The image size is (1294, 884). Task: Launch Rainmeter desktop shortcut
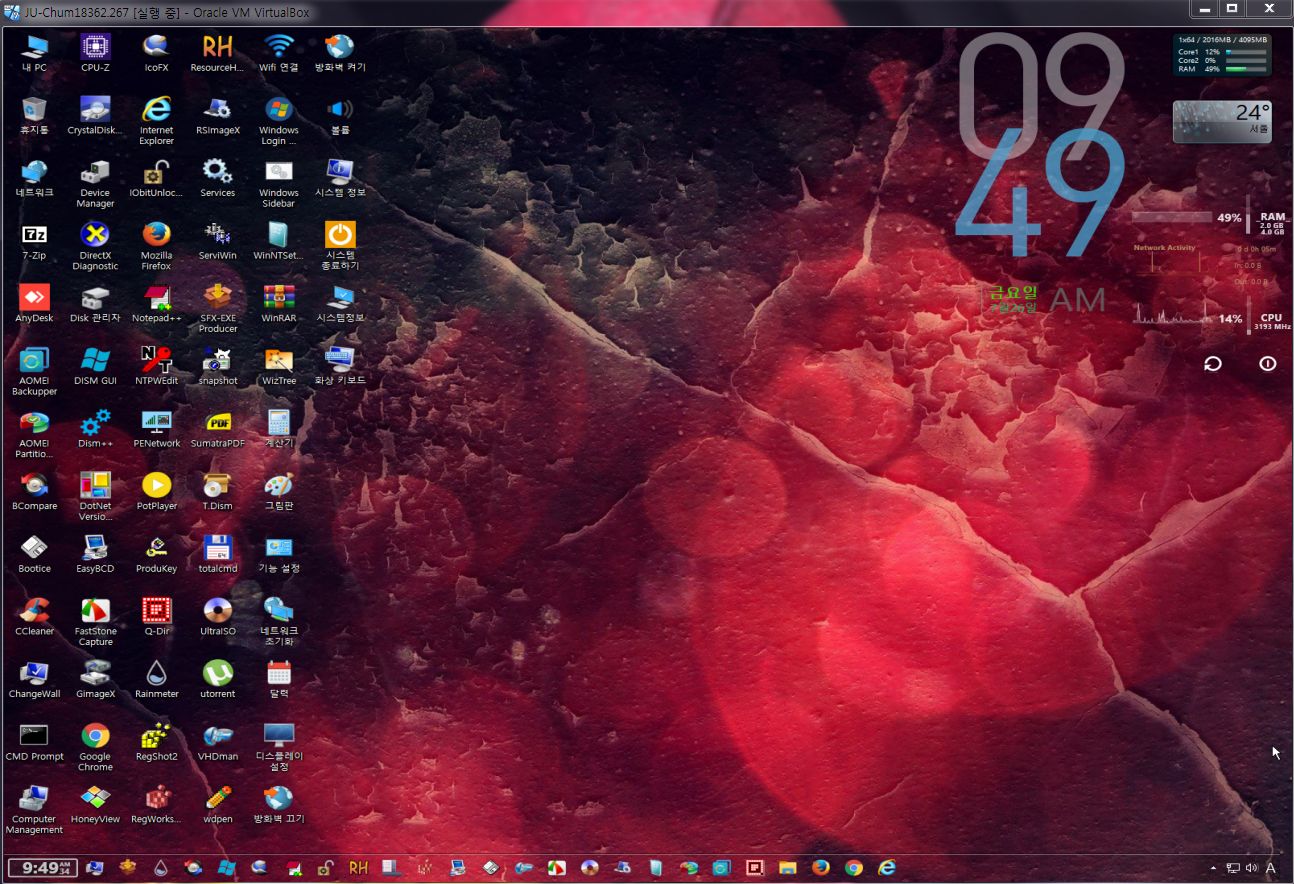pyautogui.click(x=156, y=679)
